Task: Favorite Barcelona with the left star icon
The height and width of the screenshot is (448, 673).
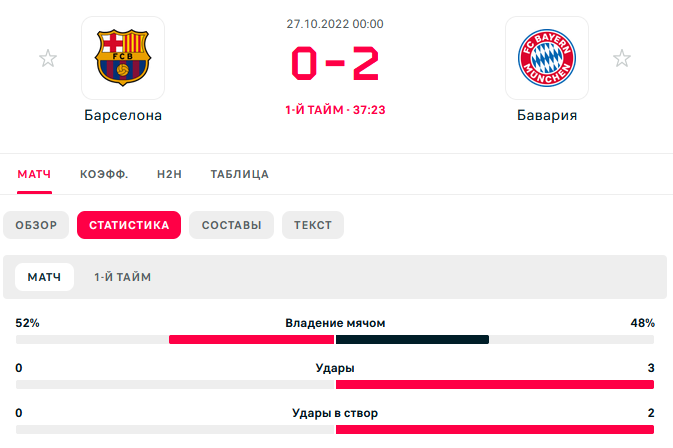Action: pos(48,59)
